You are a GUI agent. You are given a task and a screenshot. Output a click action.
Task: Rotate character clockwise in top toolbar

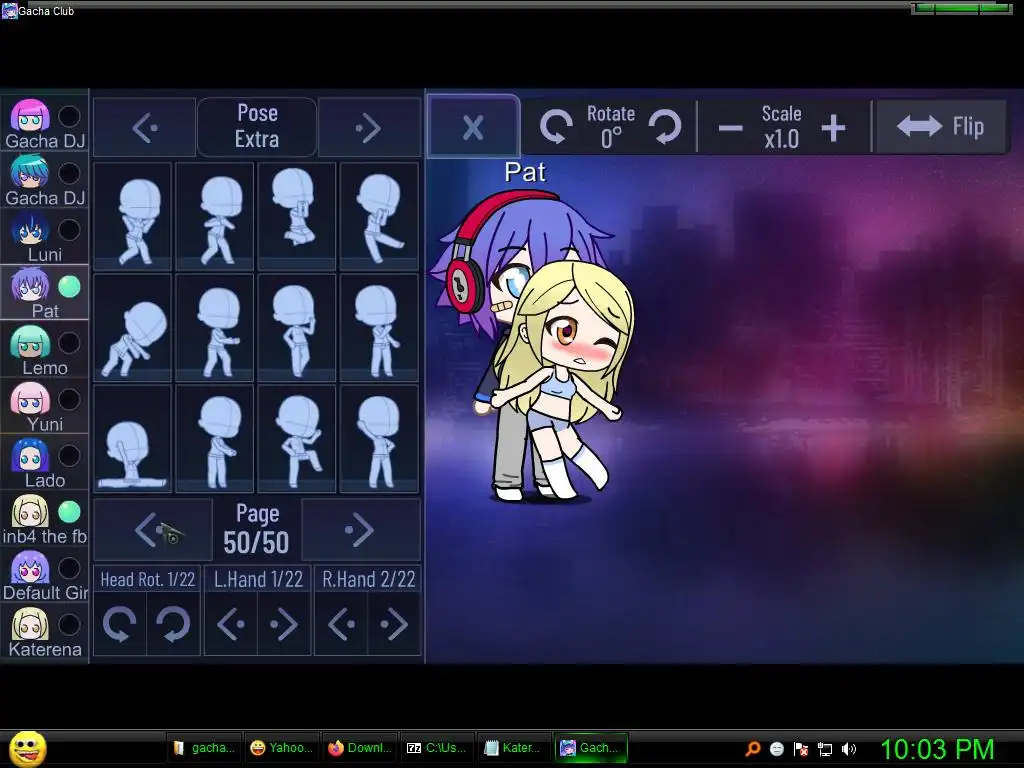pos(665,127)
